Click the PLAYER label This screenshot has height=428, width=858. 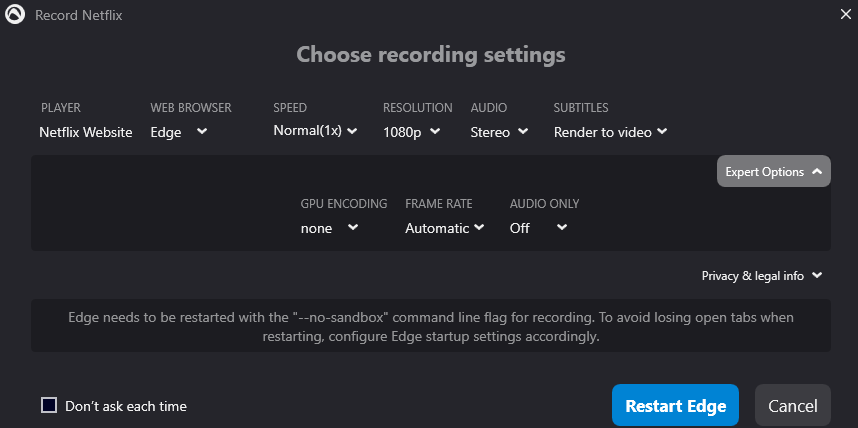[61, 108]
